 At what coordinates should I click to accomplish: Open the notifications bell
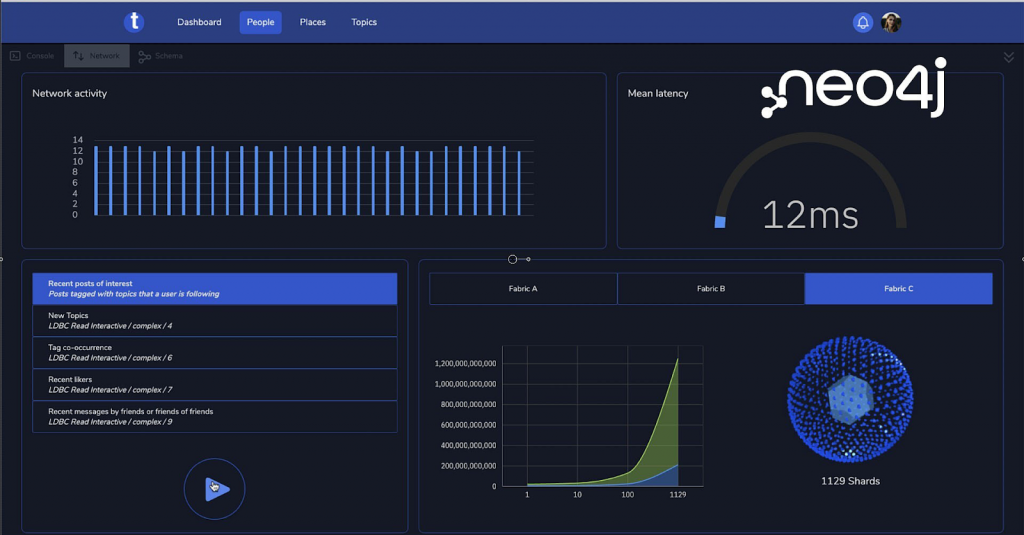[863, 22]
